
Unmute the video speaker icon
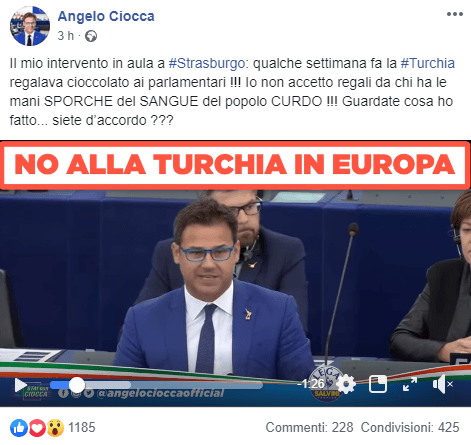point(442,384)
